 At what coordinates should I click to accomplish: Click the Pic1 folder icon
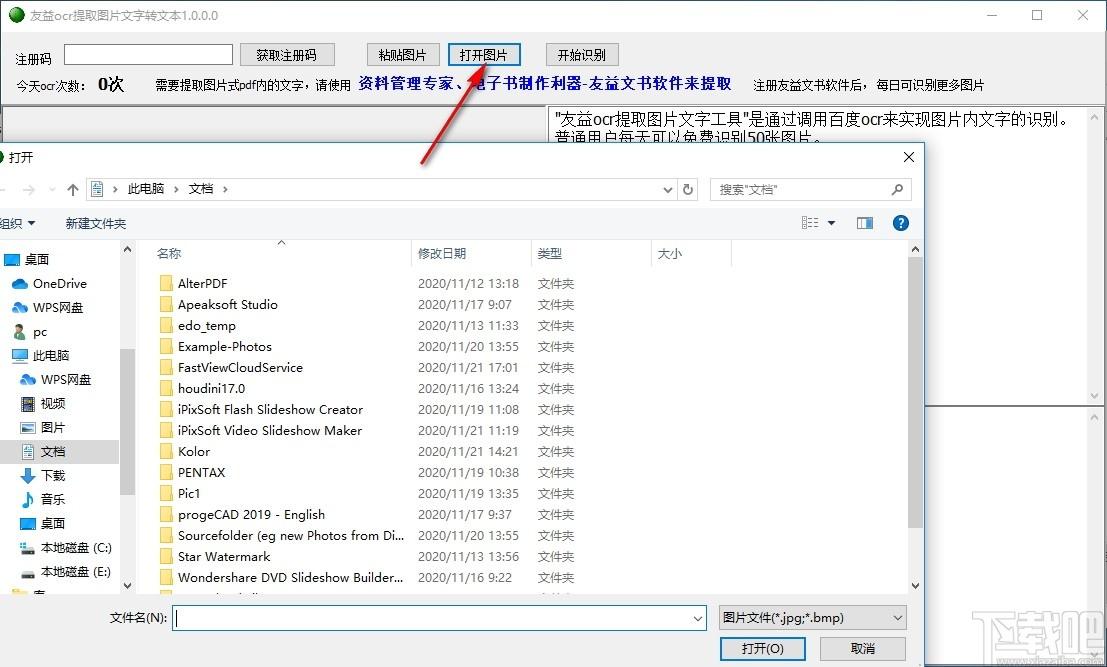click(166, 493)
